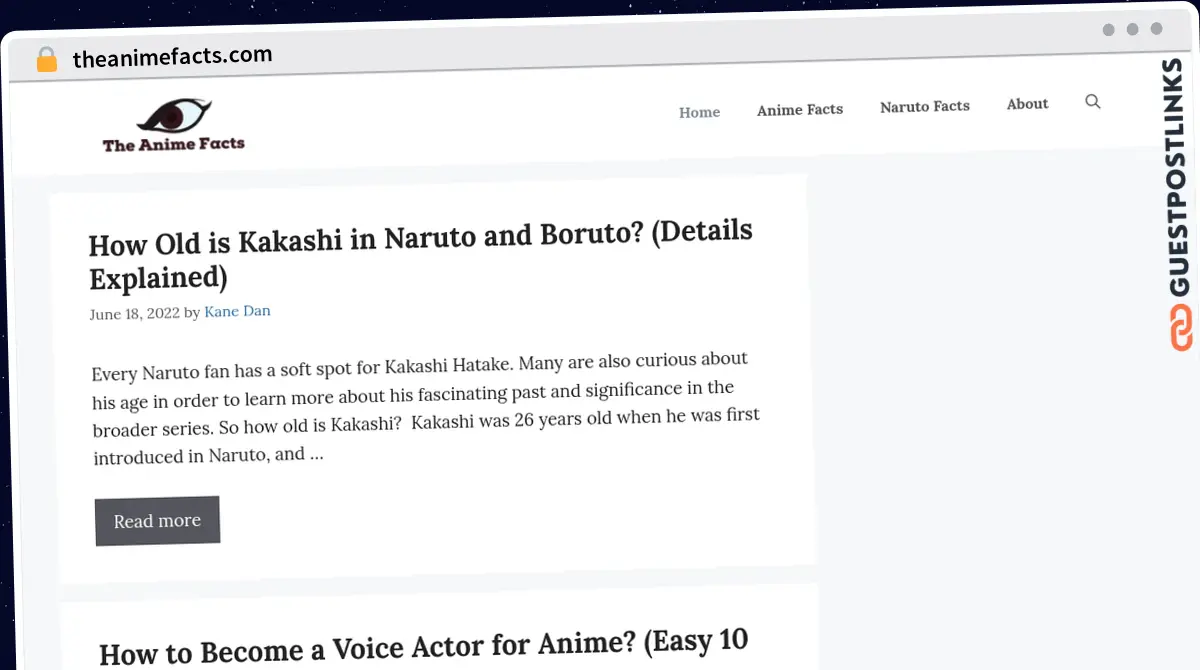1200x670 pixels.
Task: Open the About page in navigation
Action: point(1027,104)
